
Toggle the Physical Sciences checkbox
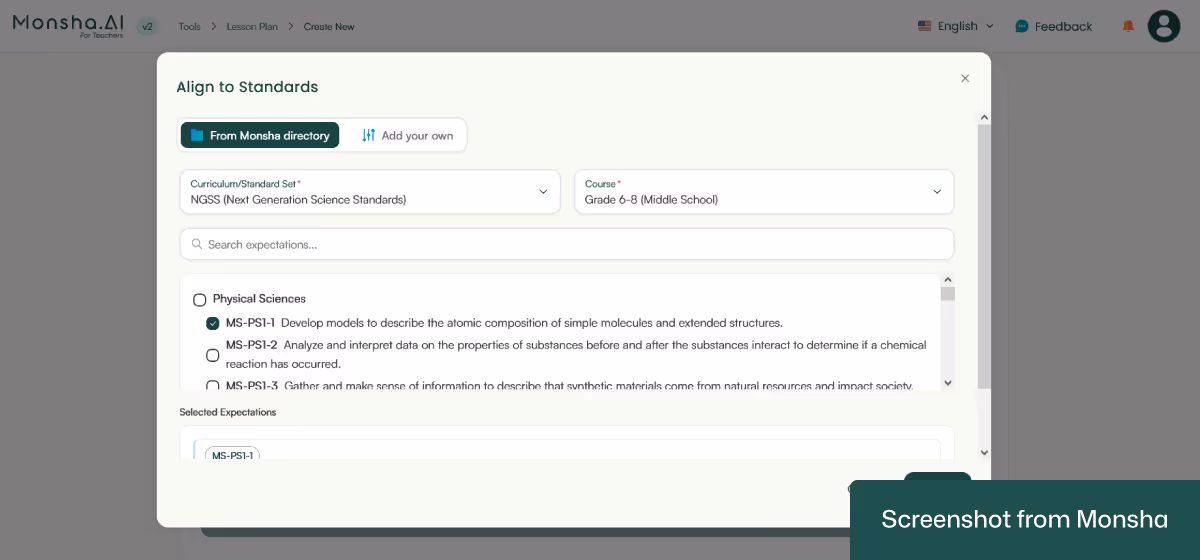[199, 299]
